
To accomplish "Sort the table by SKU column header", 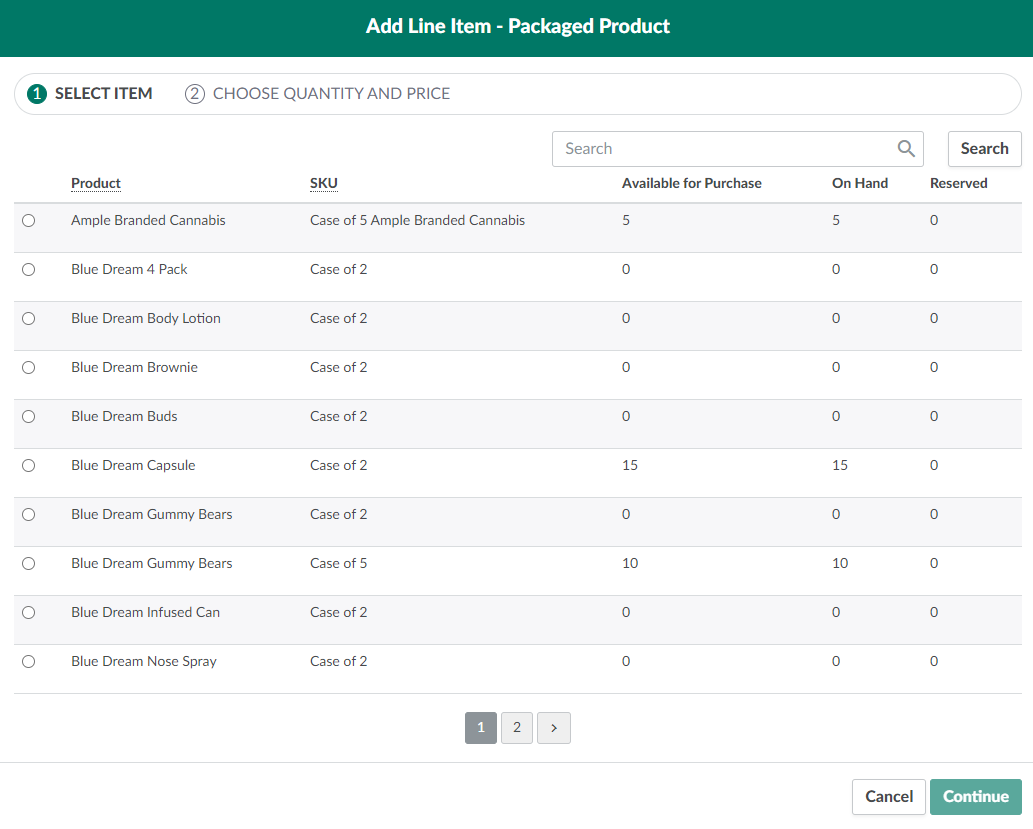I will tap(324, 184).
